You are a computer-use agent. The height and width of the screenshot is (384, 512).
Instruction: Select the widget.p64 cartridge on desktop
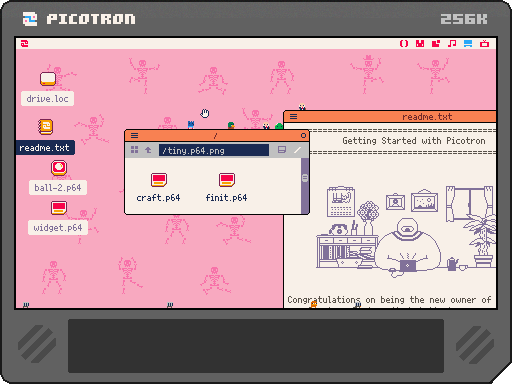[58, 218]
